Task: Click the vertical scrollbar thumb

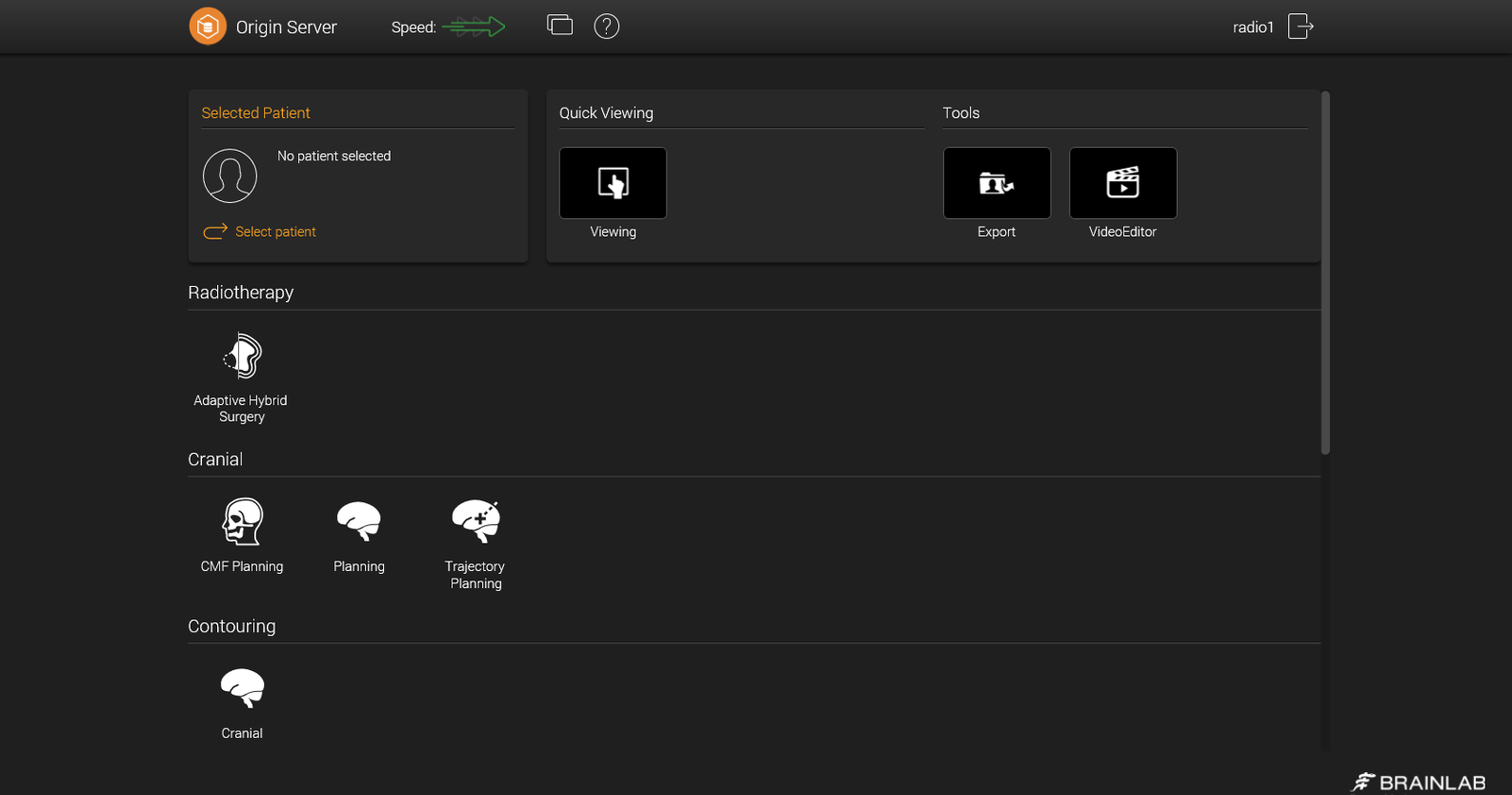Action: click(1325, 273)
